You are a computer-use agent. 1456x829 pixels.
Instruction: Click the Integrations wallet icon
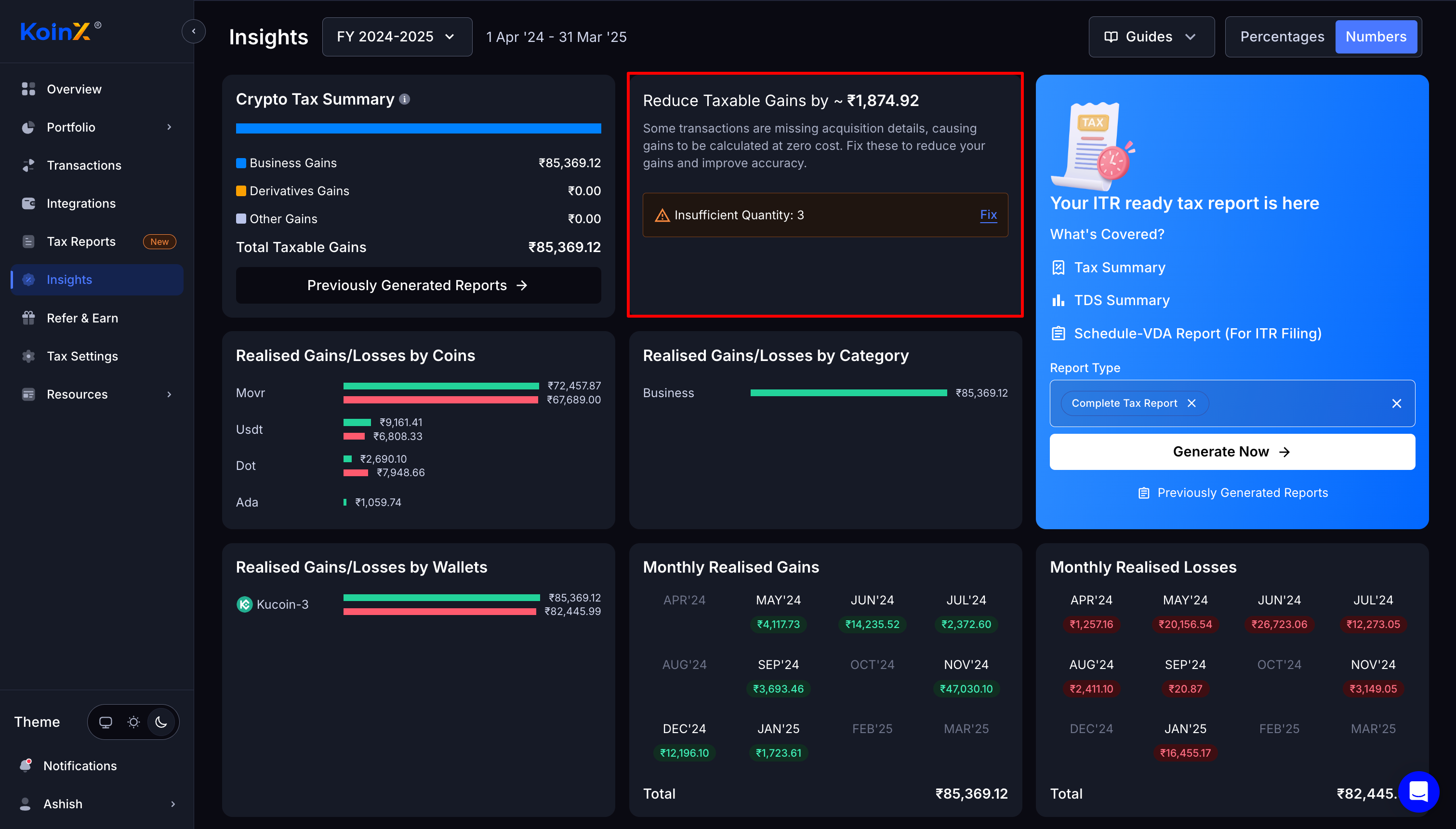click(28, 203)
